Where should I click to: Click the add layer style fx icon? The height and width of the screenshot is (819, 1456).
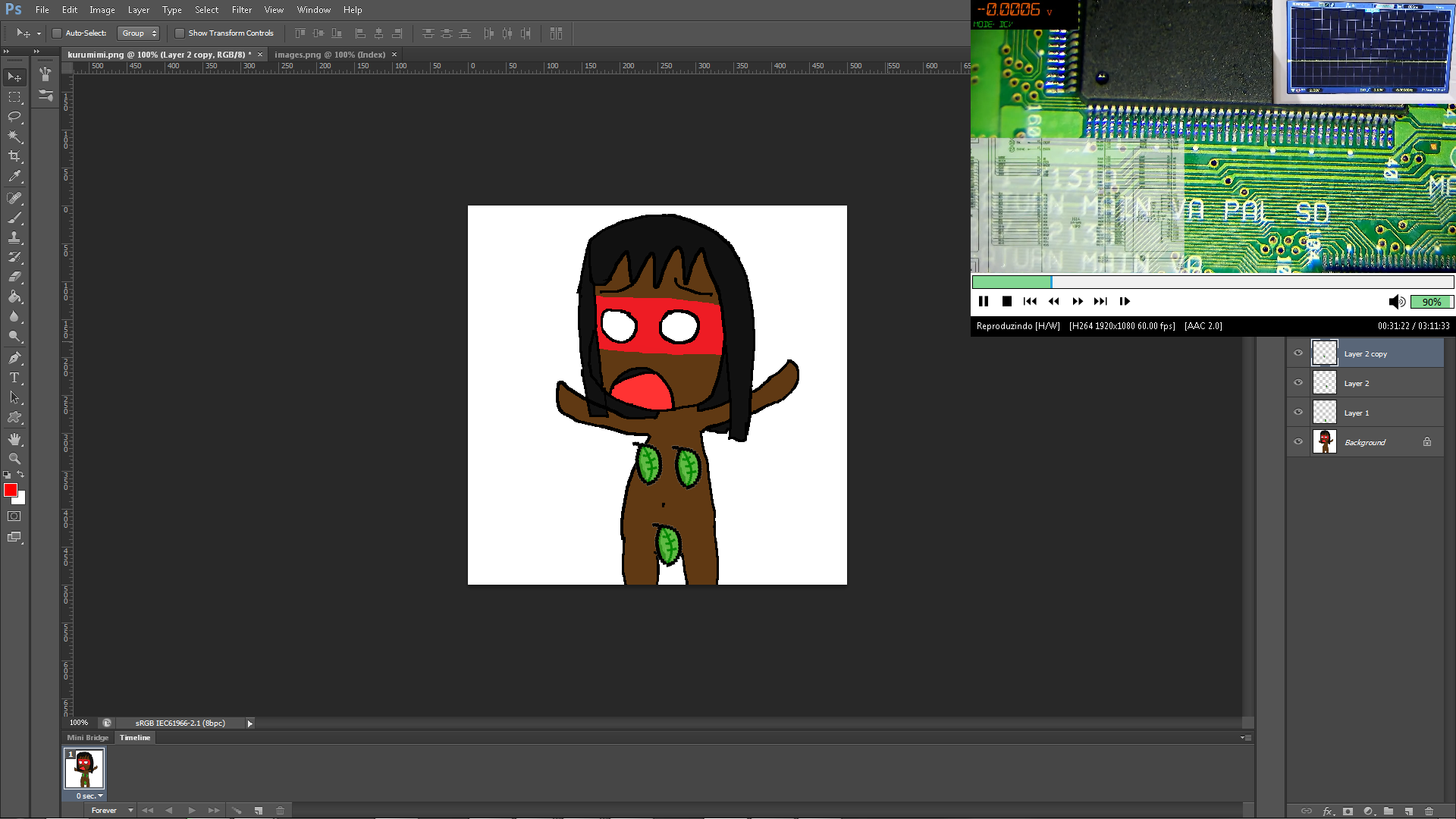(1328, 811)
